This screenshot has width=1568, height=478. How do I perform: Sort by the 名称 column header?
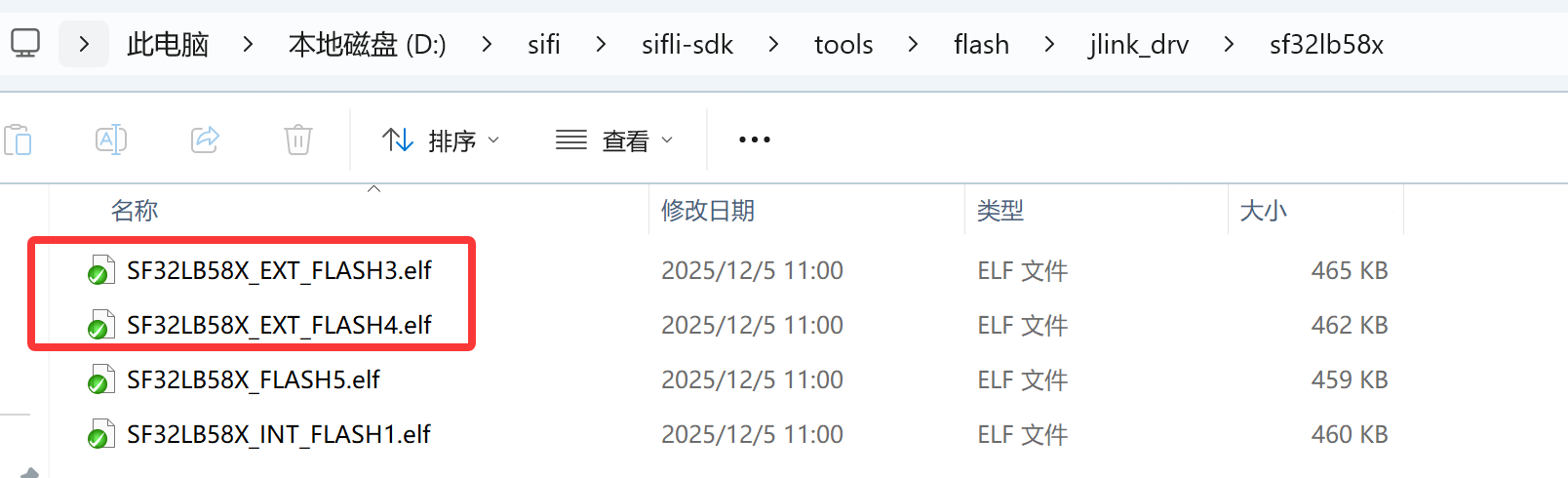[x=135, y=211]
